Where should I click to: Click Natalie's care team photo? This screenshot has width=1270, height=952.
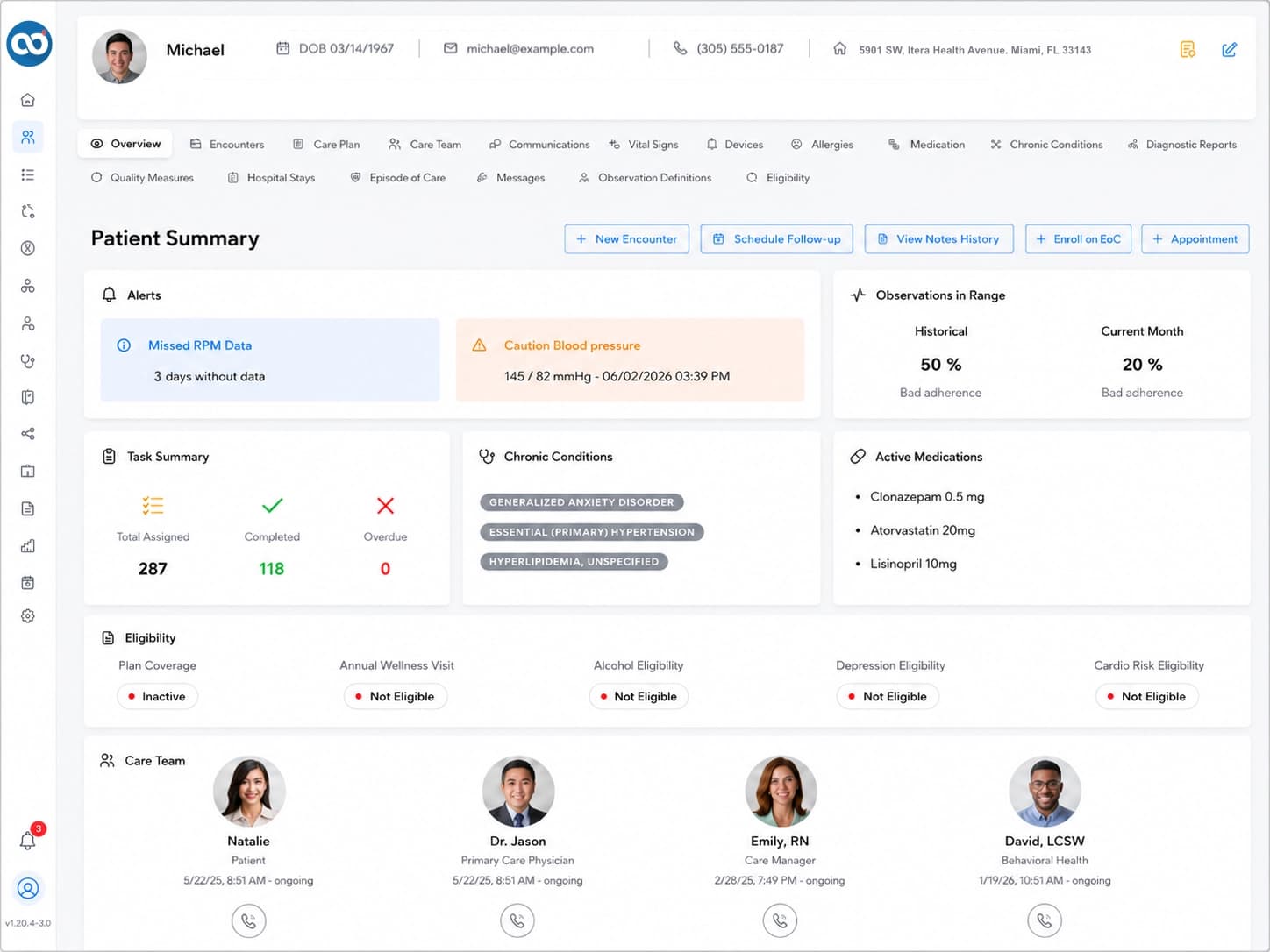249,792
